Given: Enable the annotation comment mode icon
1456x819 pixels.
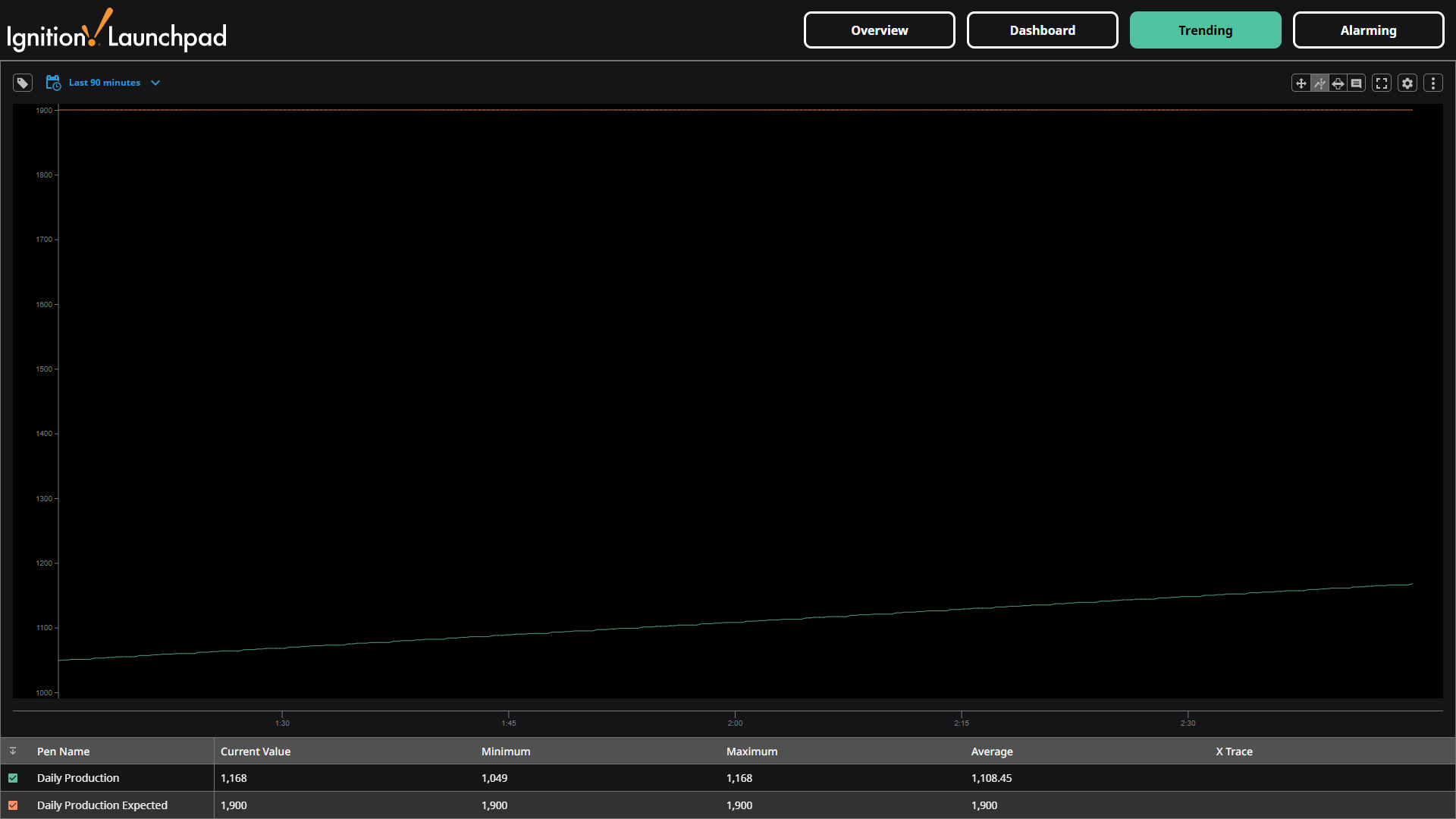Looking at the screenshot, I should coord(1357,83).
